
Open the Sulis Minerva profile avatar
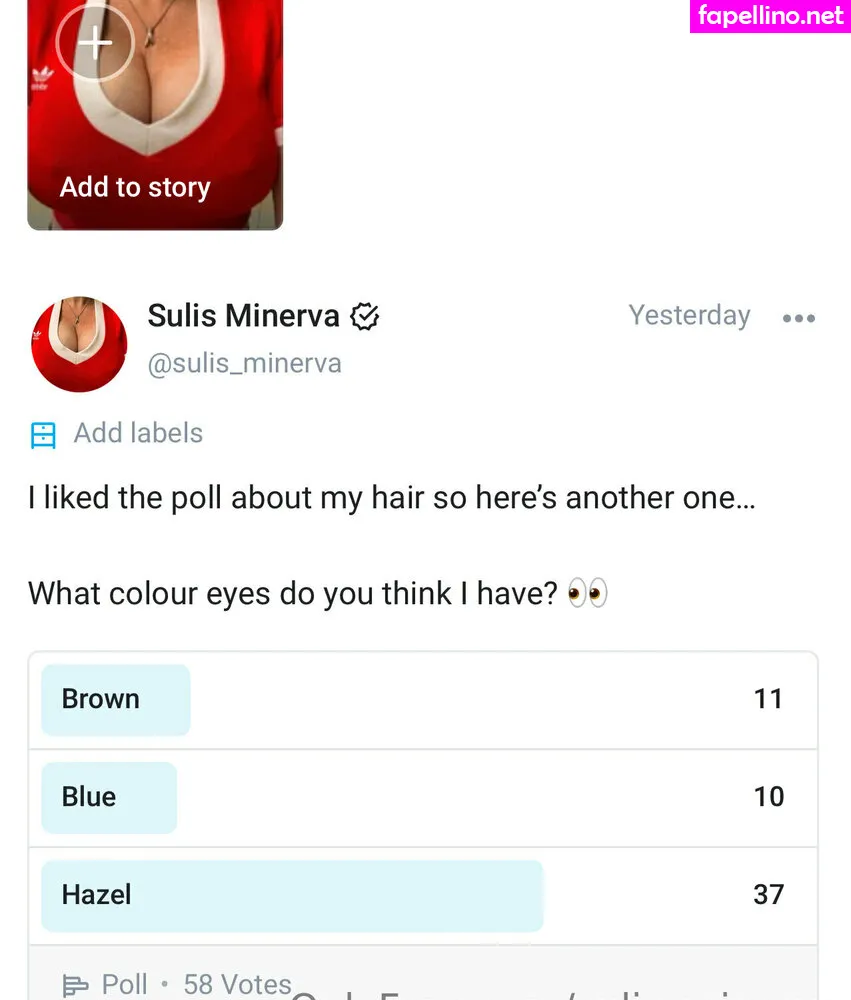[x=80, y=343]
